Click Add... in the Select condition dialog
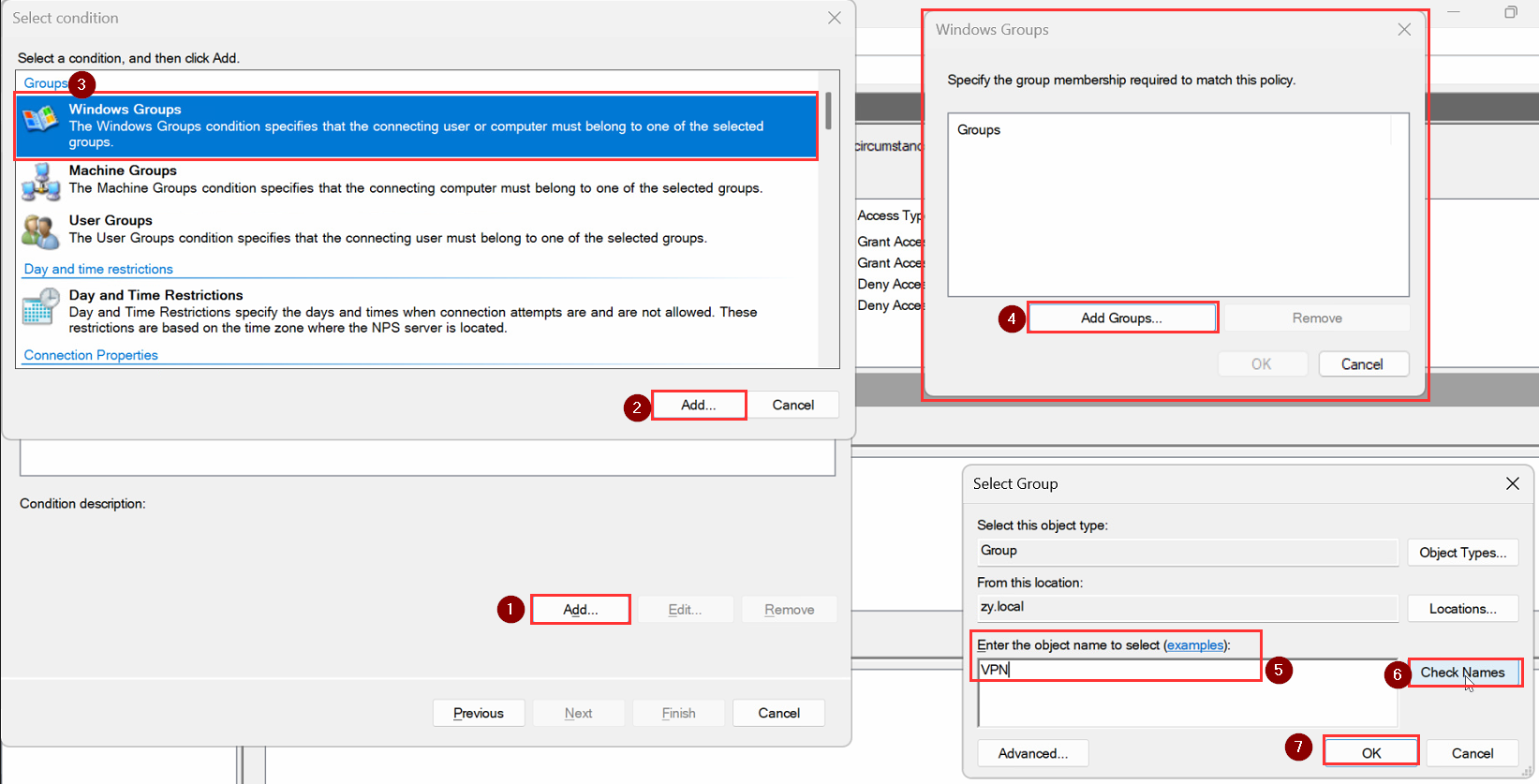The image size is (1539, 784). pos(699,405)
